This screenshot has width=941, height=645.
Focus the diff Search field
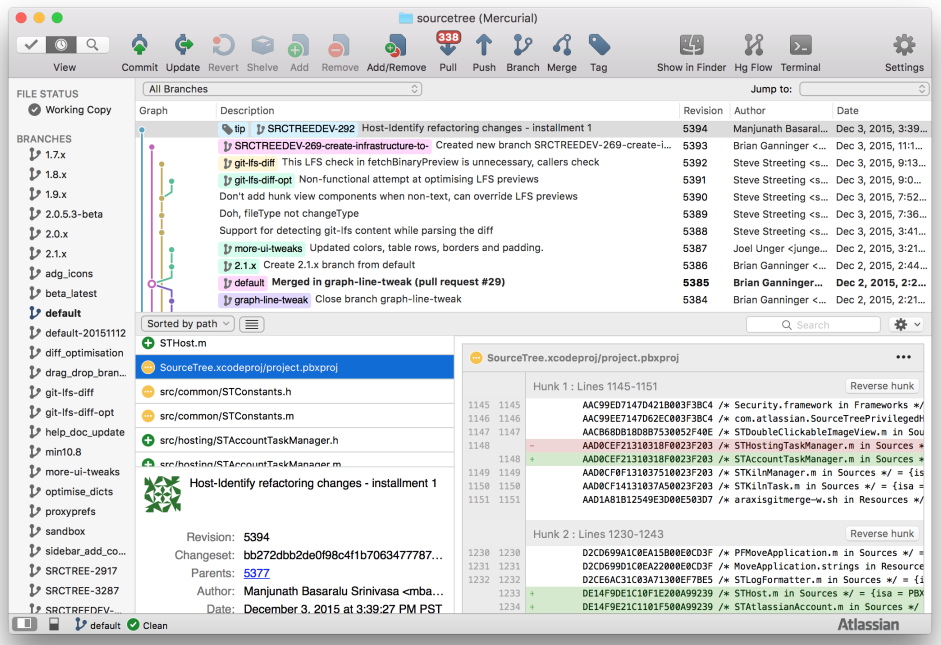813,325
